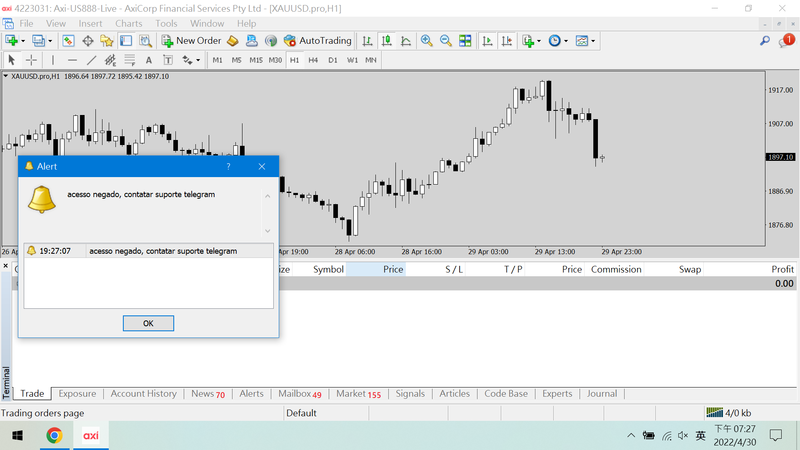Switch chart to D1 timeframe

tap(333, 60)
